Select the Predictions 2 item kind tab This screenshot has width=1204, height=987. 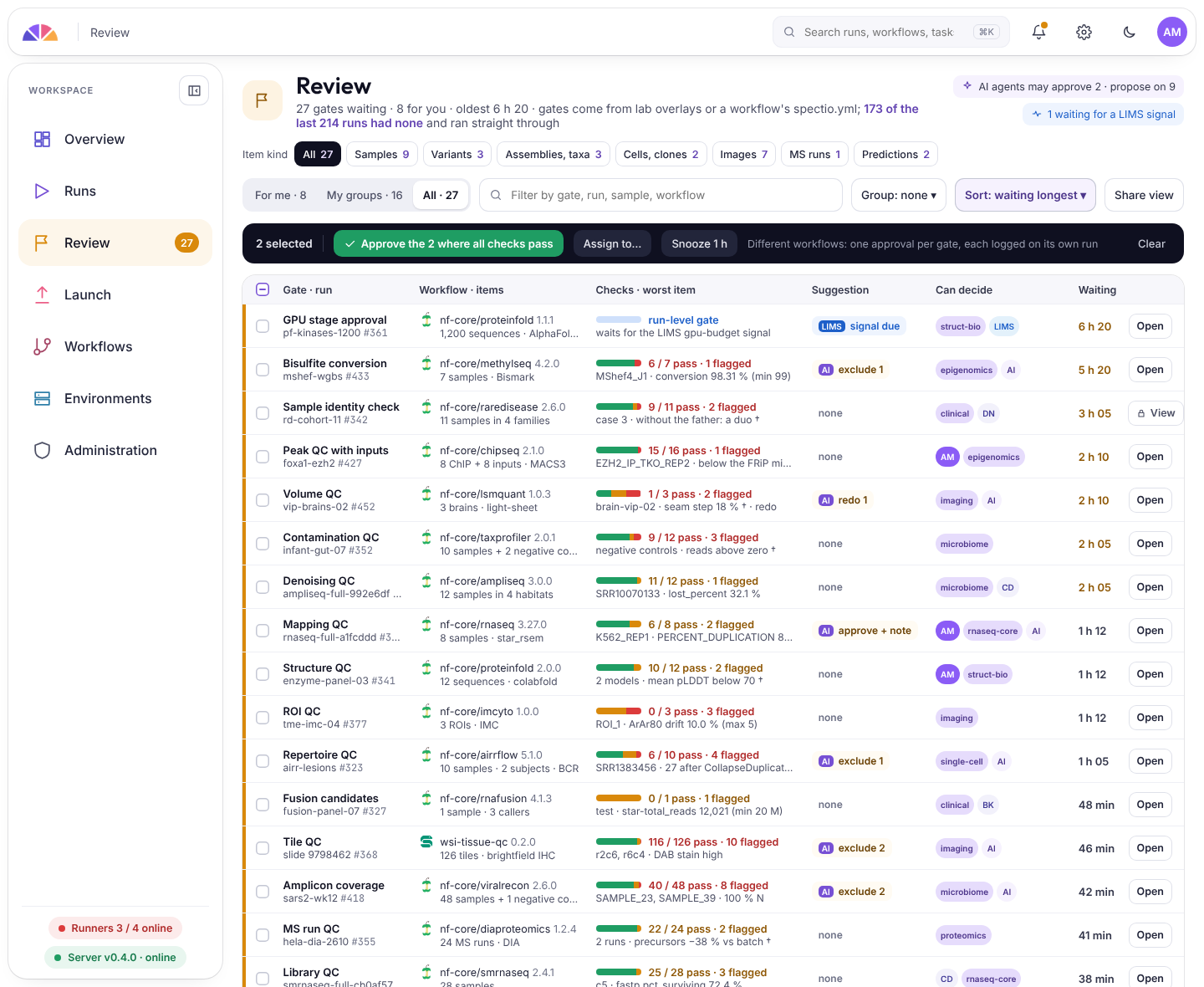click(x=895, y=154)
